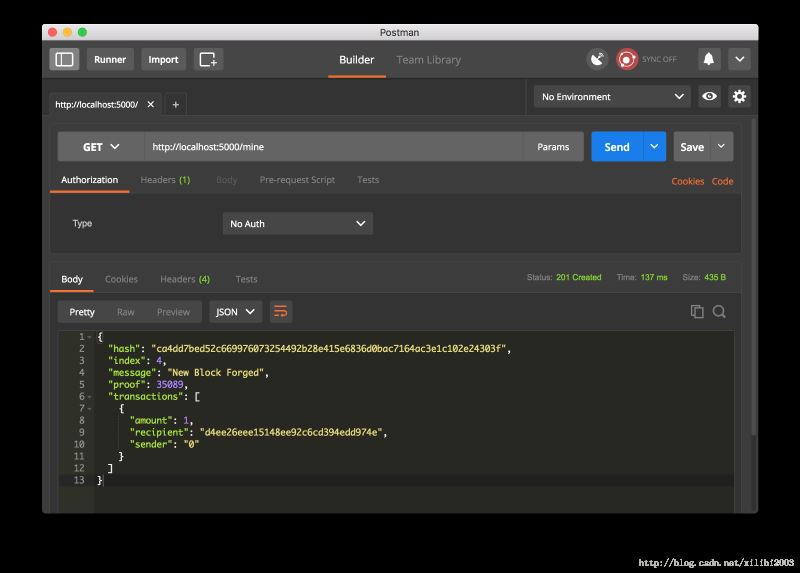The height and width of the screenshot is (573, 800).
Task: Select the Preview view mode
Action: (x=173, y=312)
